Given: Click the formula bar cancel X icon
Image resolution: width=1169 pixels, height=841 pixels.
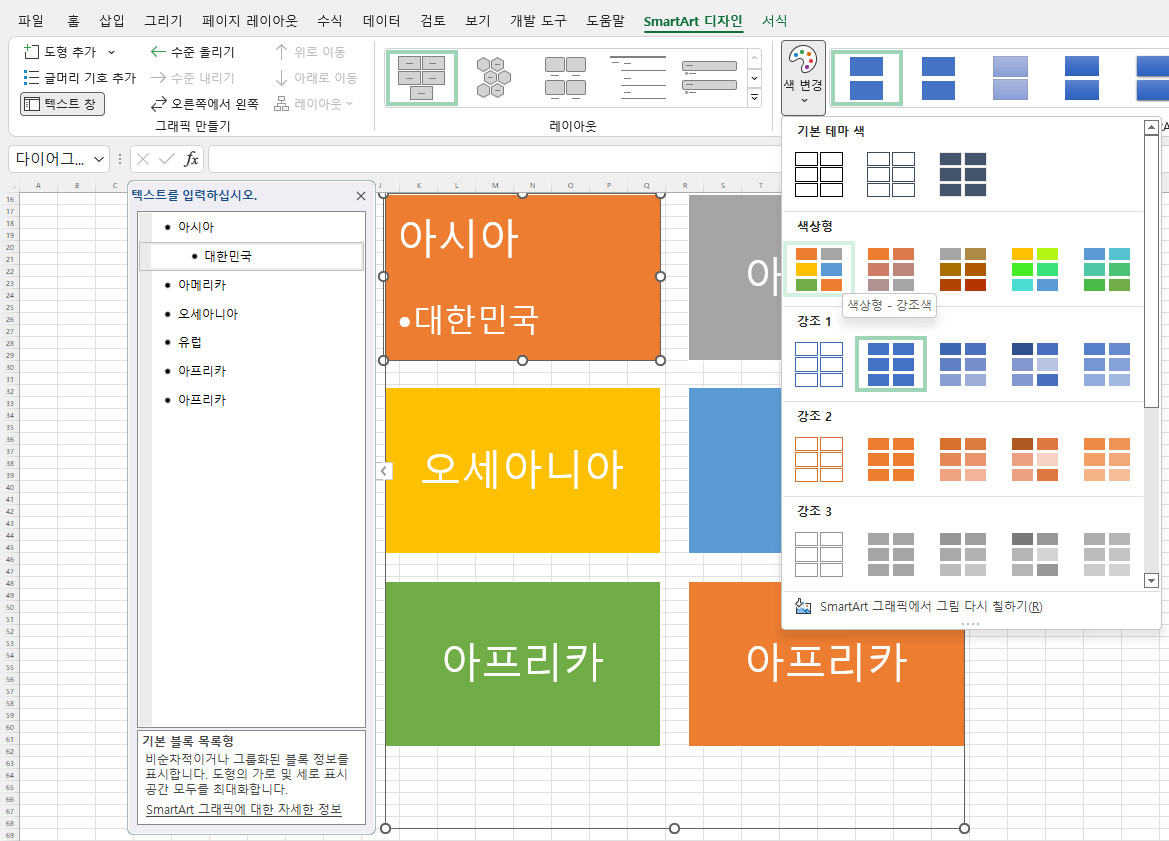Looking at the screenshot, I should pos(143,159).
